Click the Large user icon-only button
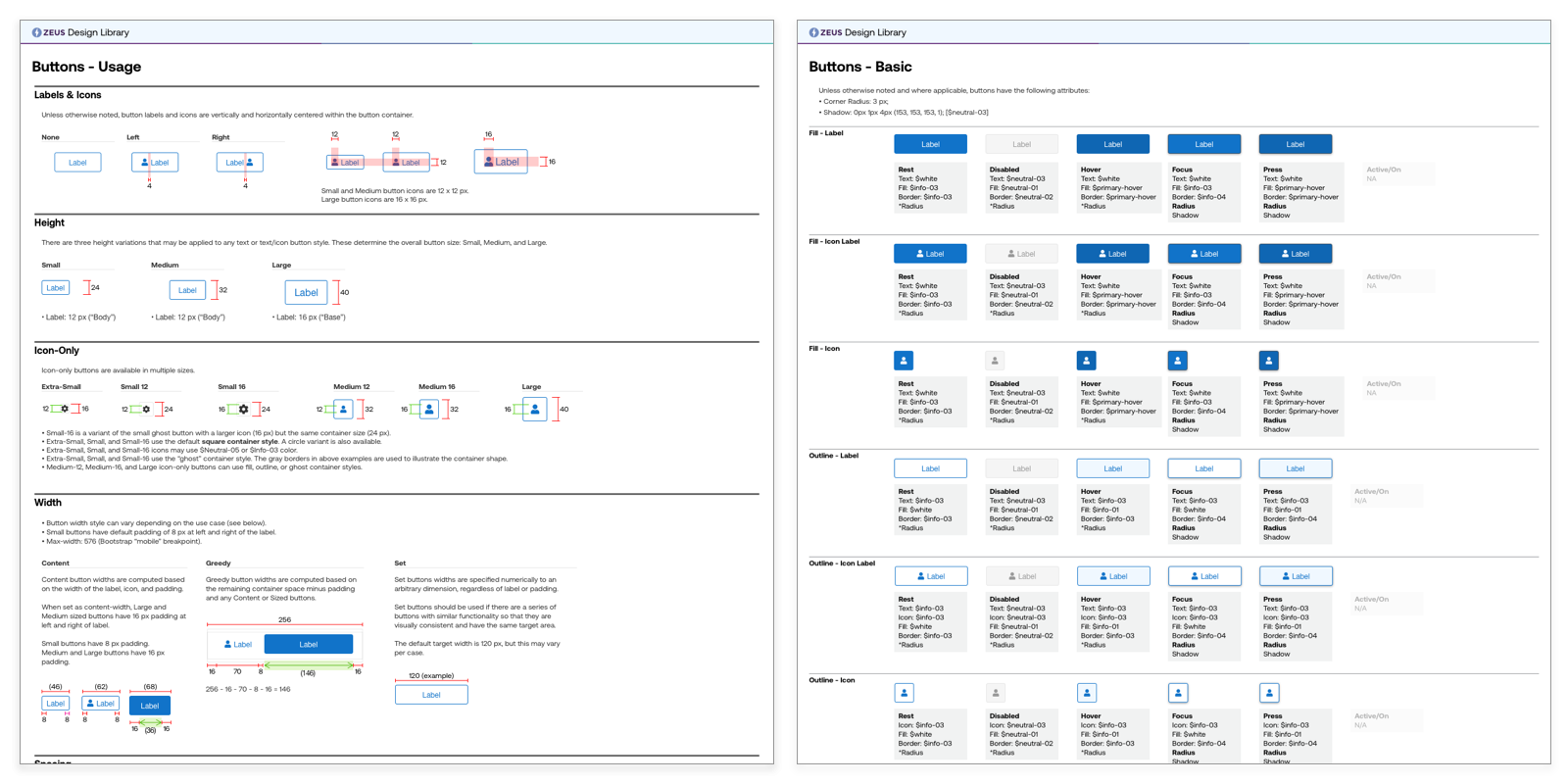Image resolution: width=1568 pixels, height=784 pixels. click(x=535, y=410)
